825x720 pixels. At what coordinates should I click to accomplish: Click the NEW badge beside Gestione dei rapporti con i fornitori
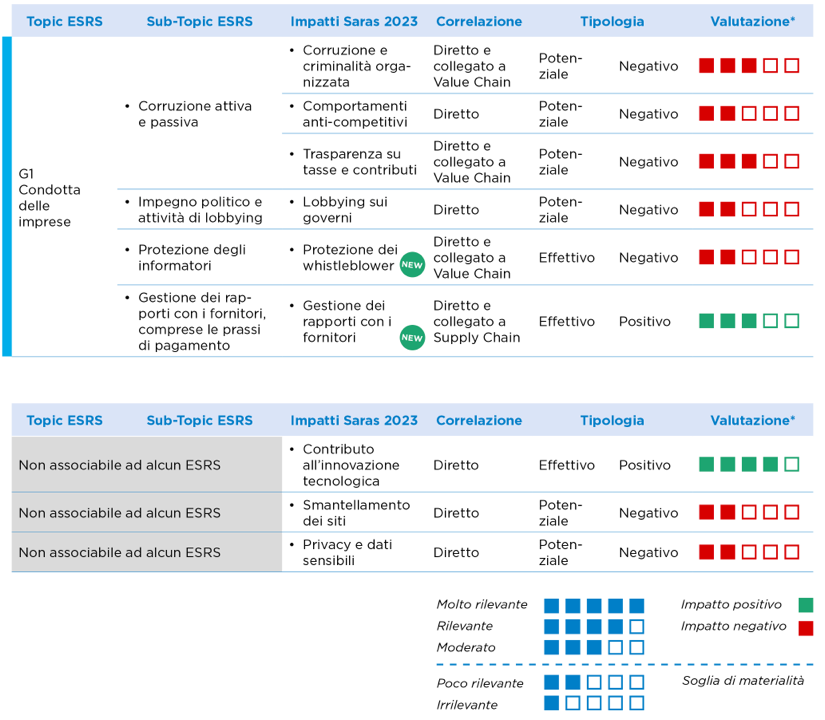click(x=412, y=337)
